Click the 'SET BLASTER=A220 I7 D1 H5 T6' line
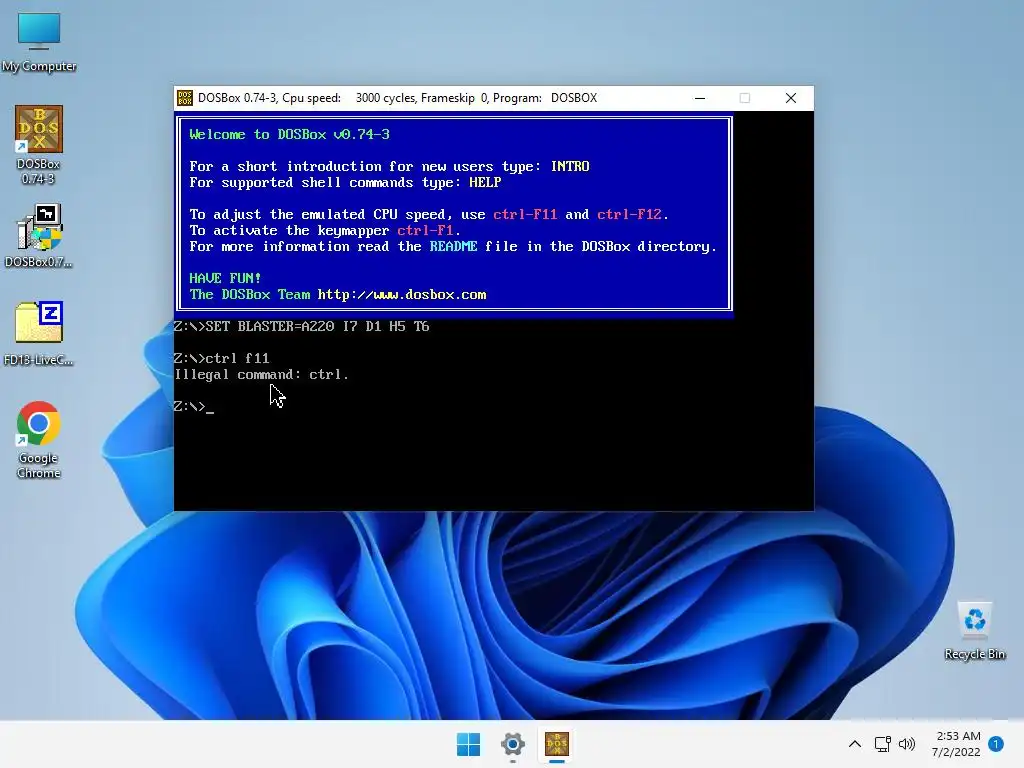The image size is (1024, 768). pos(317,326)
